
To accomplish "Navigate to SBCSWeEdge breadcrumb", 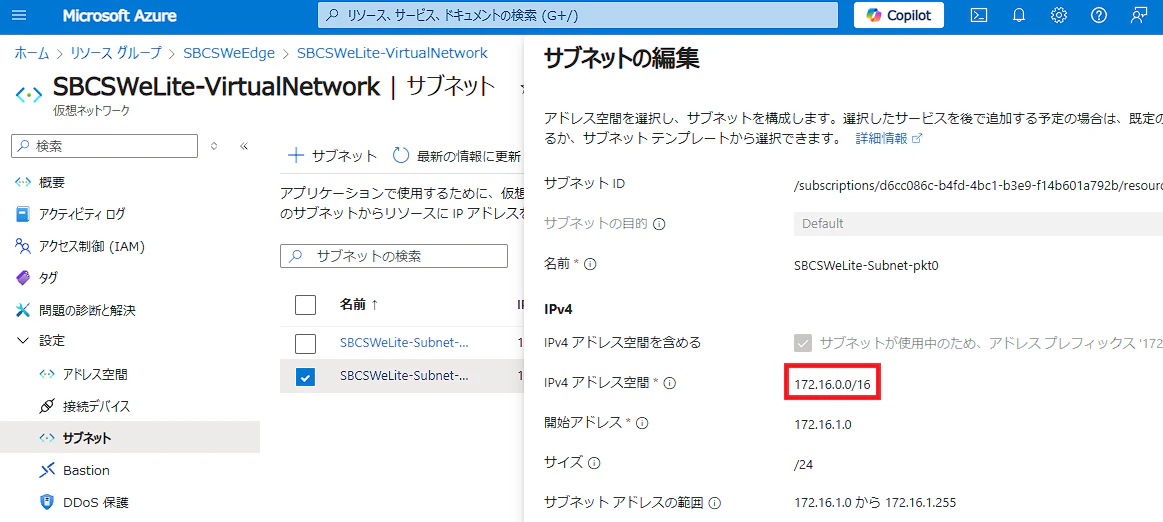I will coord(228,53).
